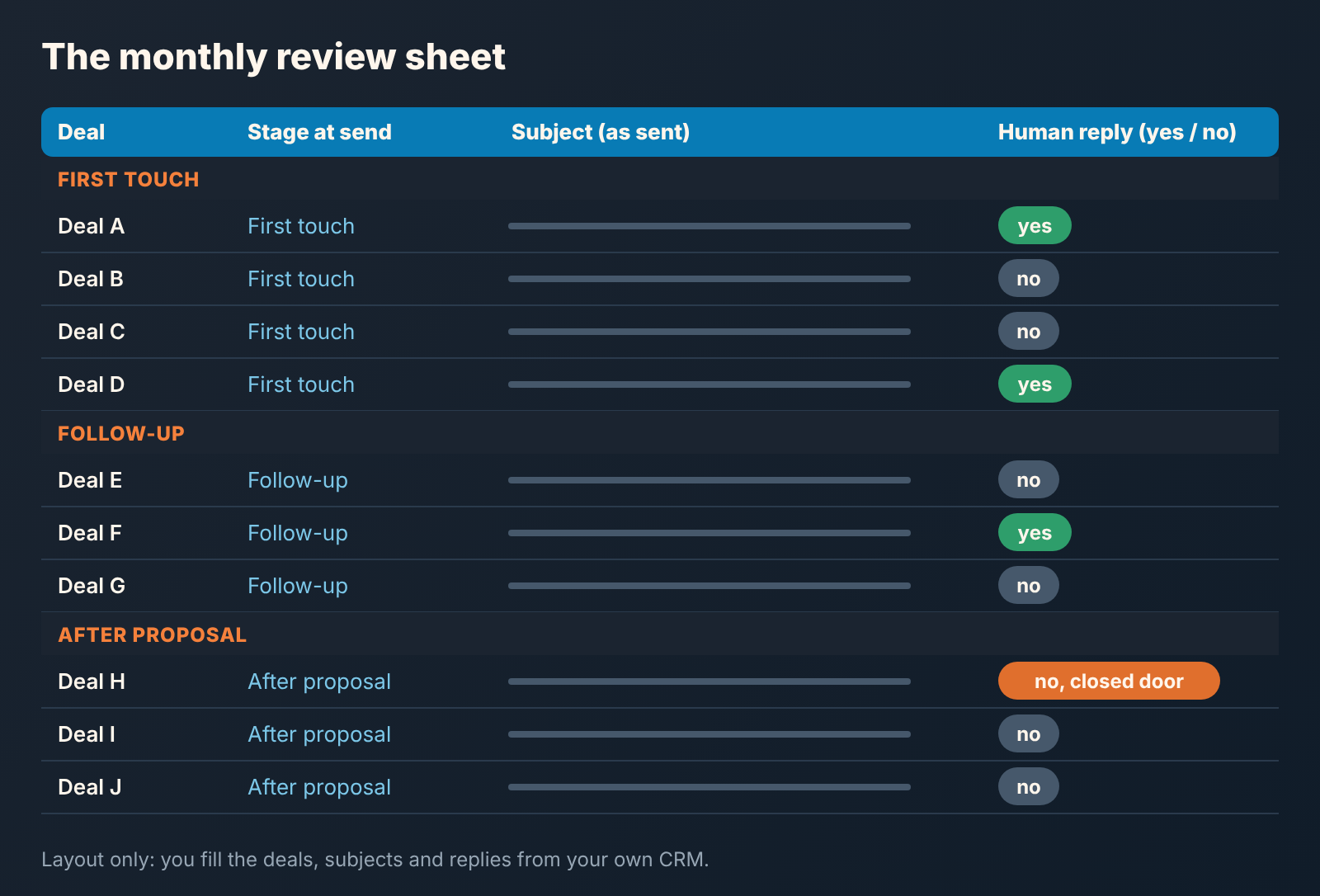Image resolution: width=1320 pixels, height=896 pixels.
Task: Click the 'Subject (as sent)' column header
Action: 601,132
